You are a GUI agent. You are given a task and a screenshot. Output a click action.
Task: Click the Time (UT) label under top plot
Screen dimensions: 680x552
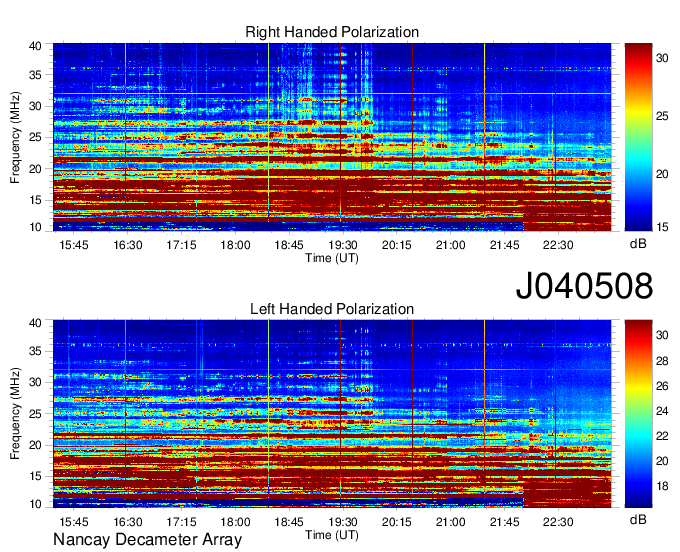[332, 258]
